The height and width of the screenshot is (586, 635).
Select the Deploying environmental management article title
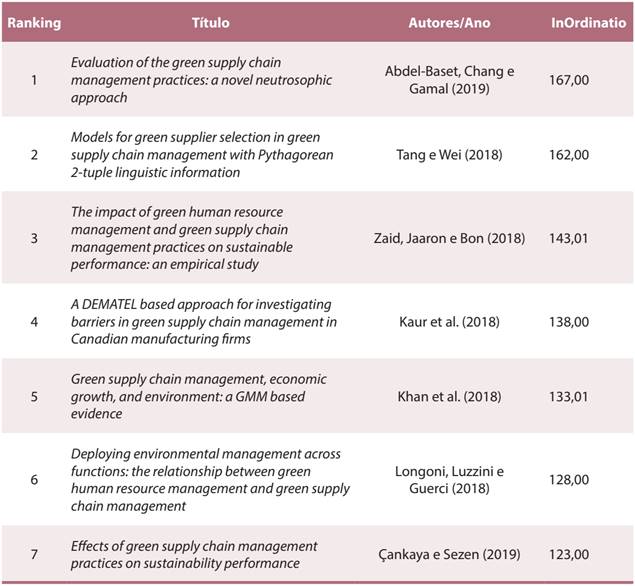pos(210,480)
